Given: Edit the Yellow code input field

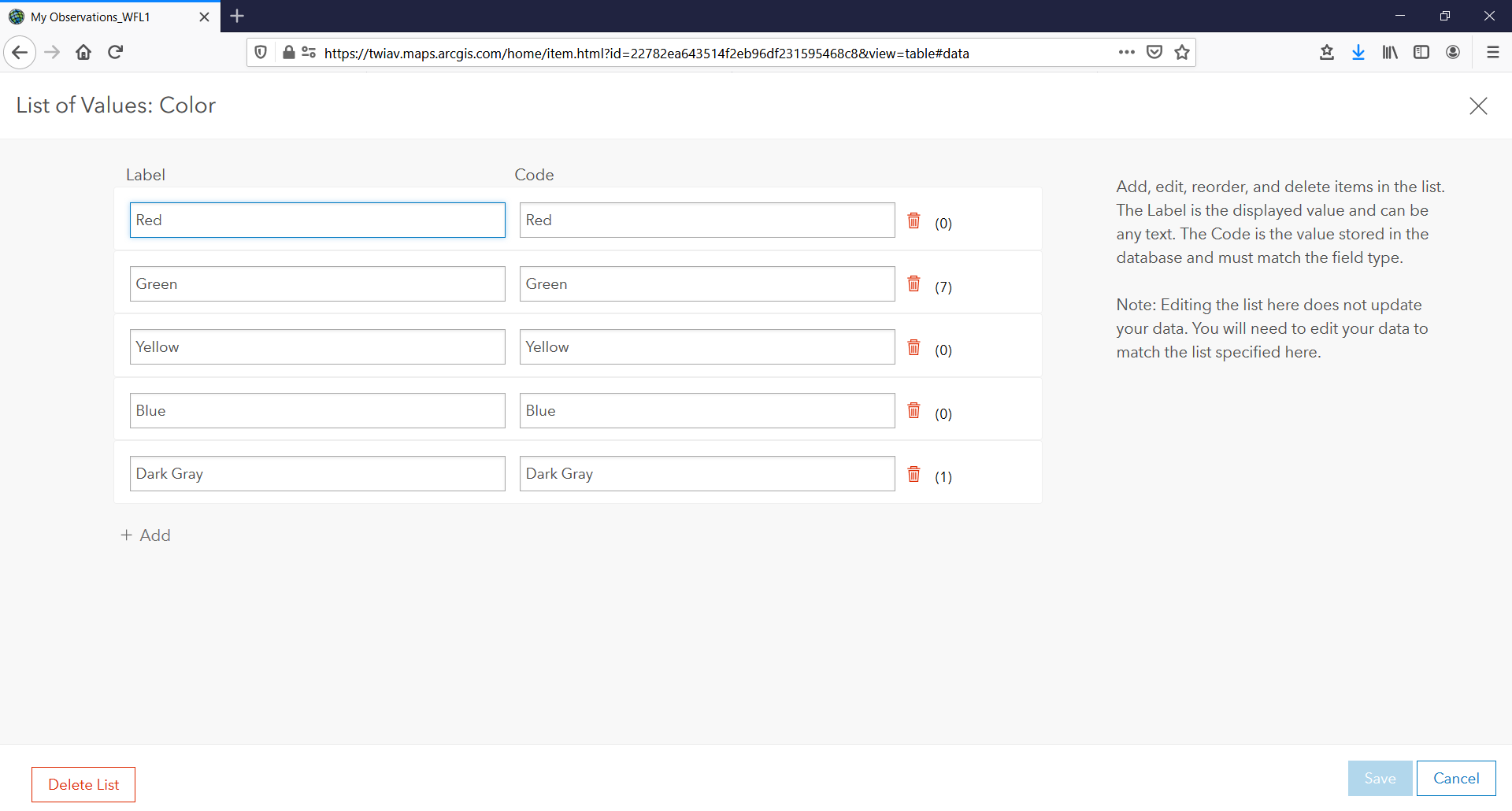Looking at the screenshot, I should pos(706,346).
